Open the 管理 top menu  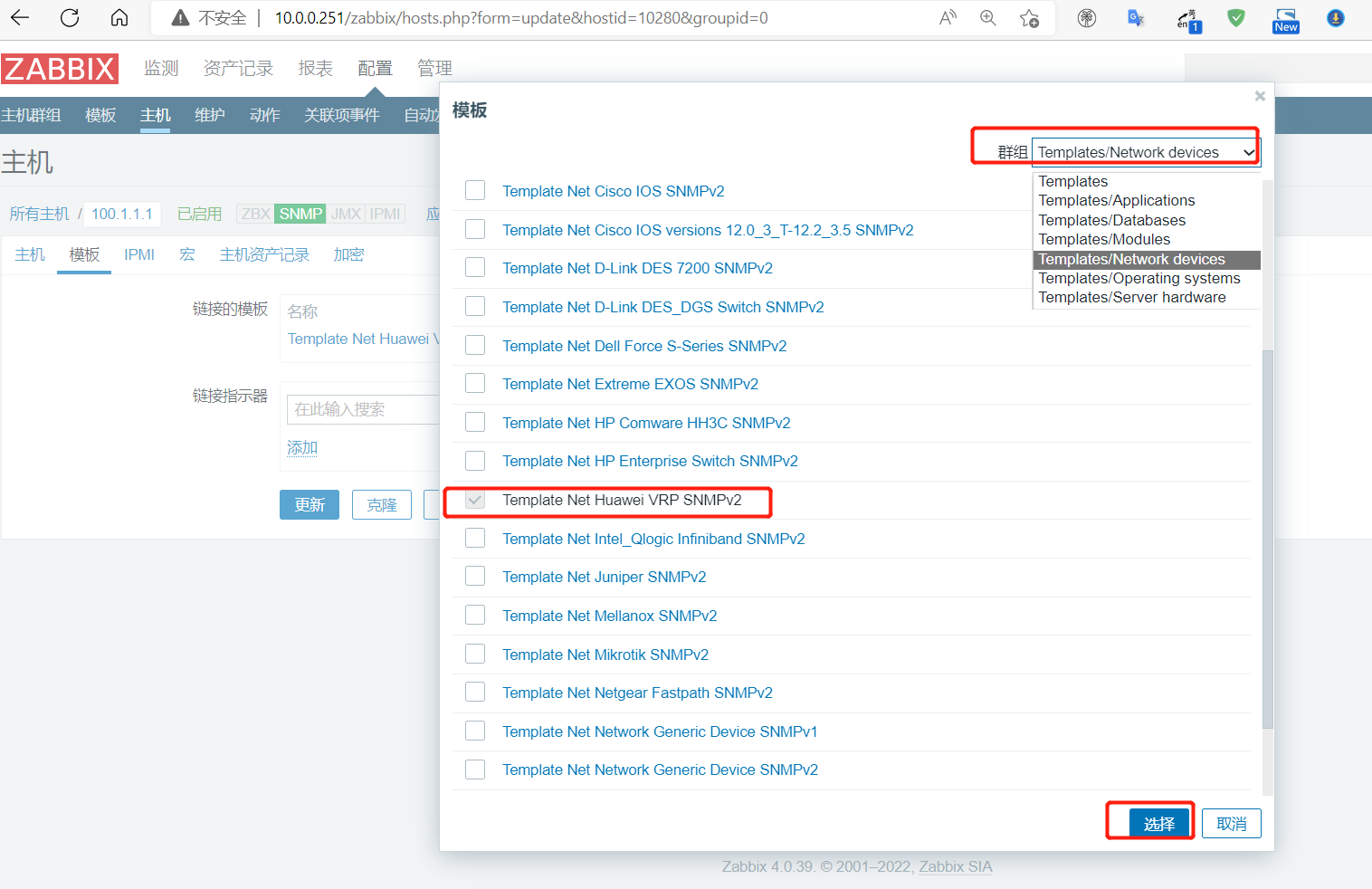coord(434,68)
